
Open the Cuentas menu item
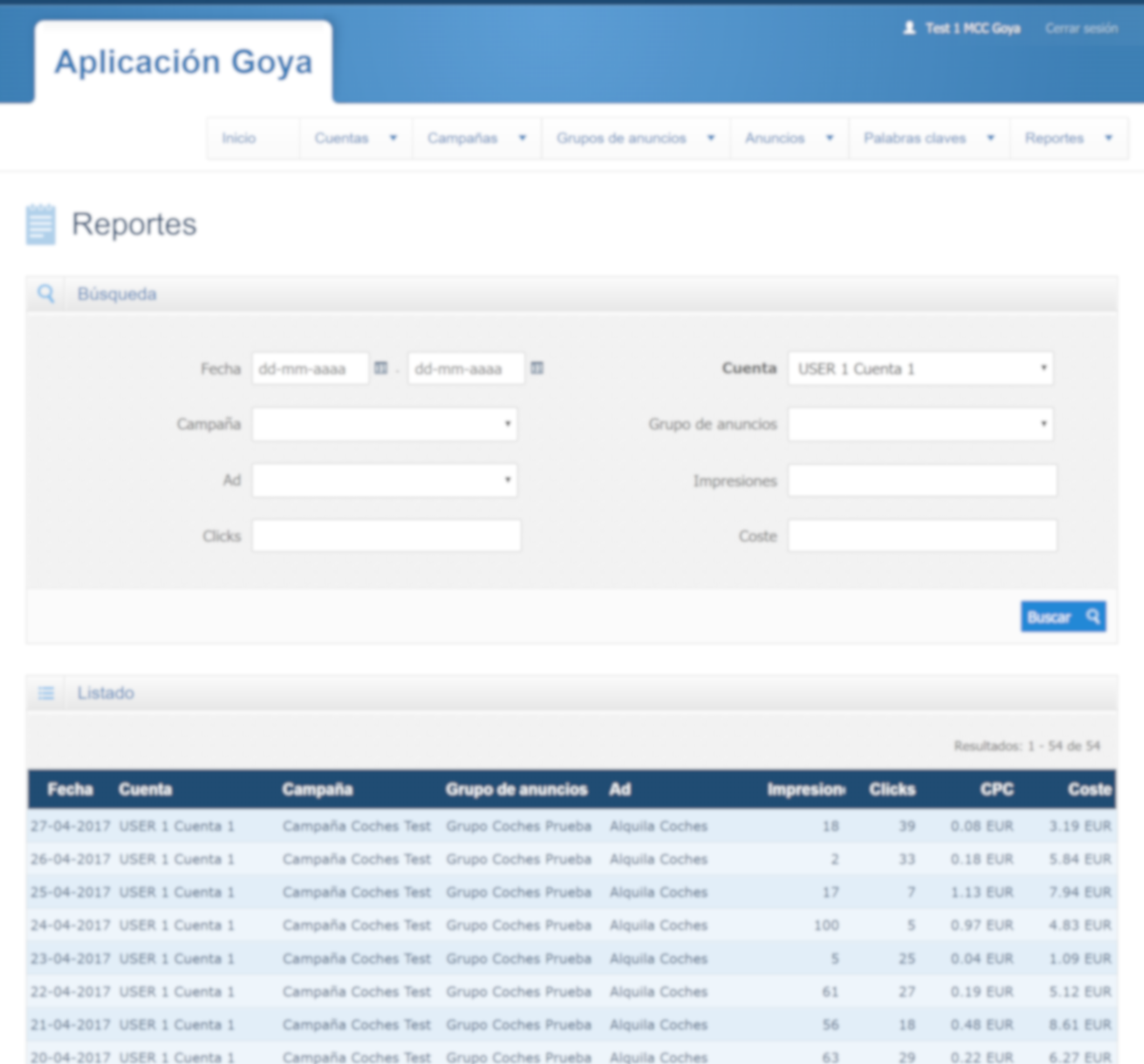tap(341, 138)
